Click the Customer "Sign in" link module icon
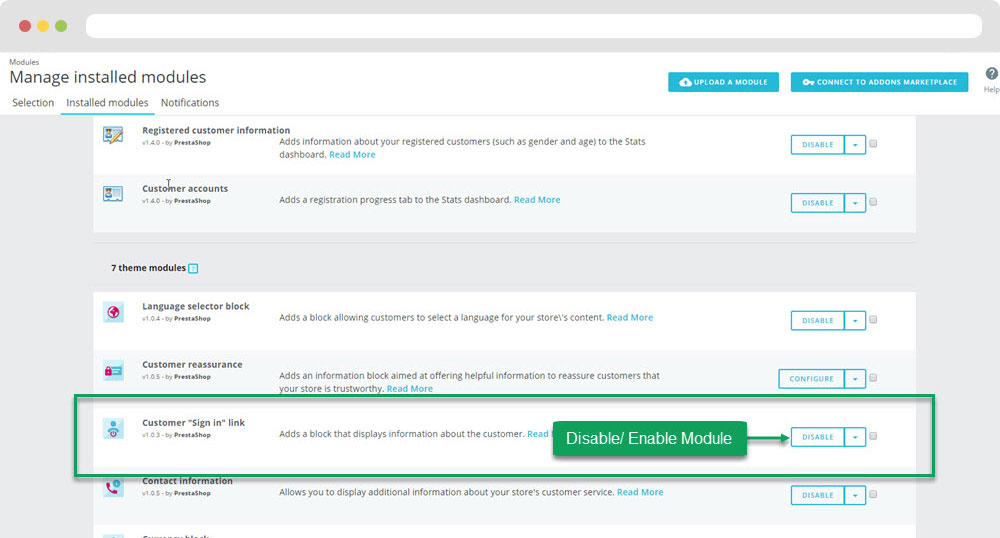Viewport: 1000px width, 538px height. point(113,428)
